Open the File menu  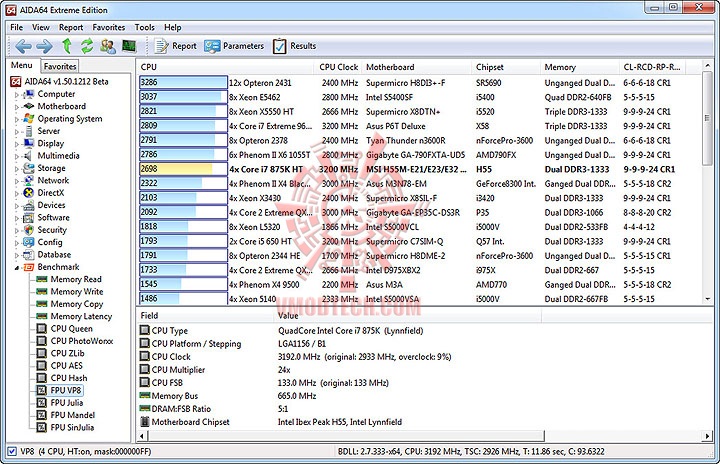(17, 27)
